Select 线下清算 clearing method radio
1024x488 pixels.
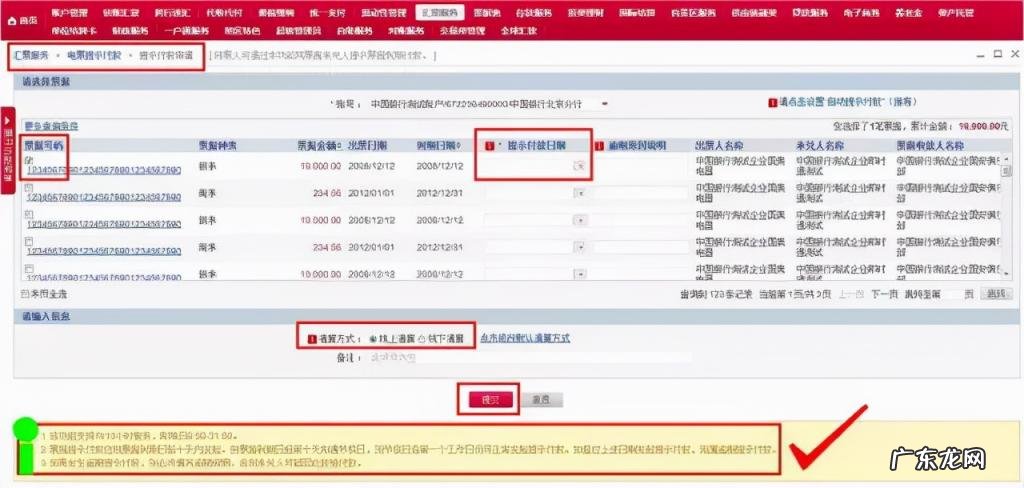click(x=422, y=339)
